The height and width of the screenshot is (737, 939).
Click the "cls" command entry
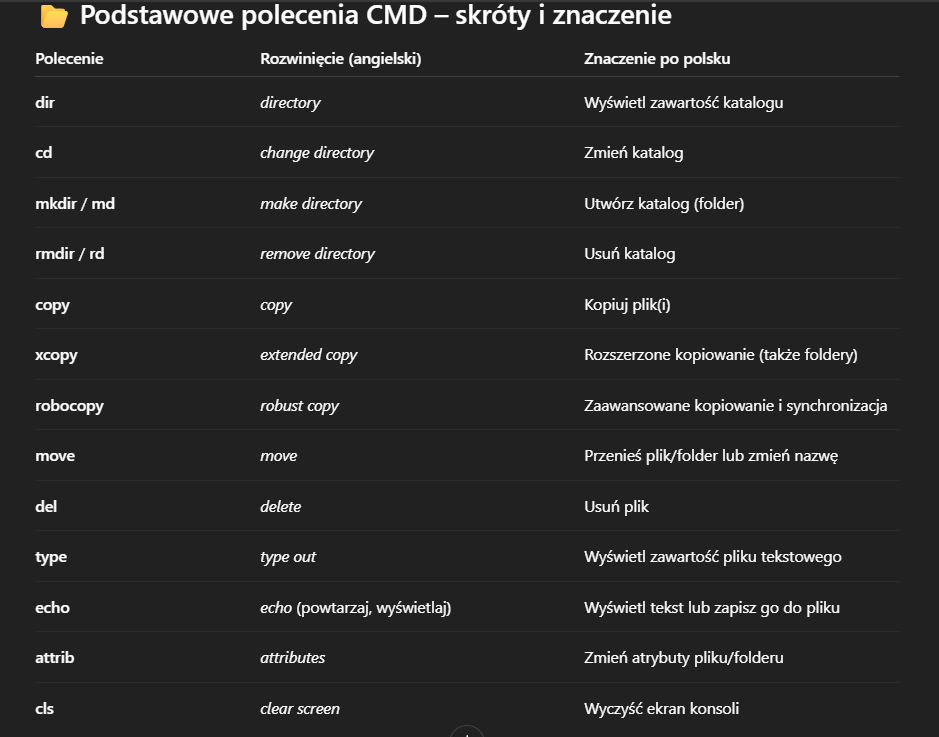(45, 709)
